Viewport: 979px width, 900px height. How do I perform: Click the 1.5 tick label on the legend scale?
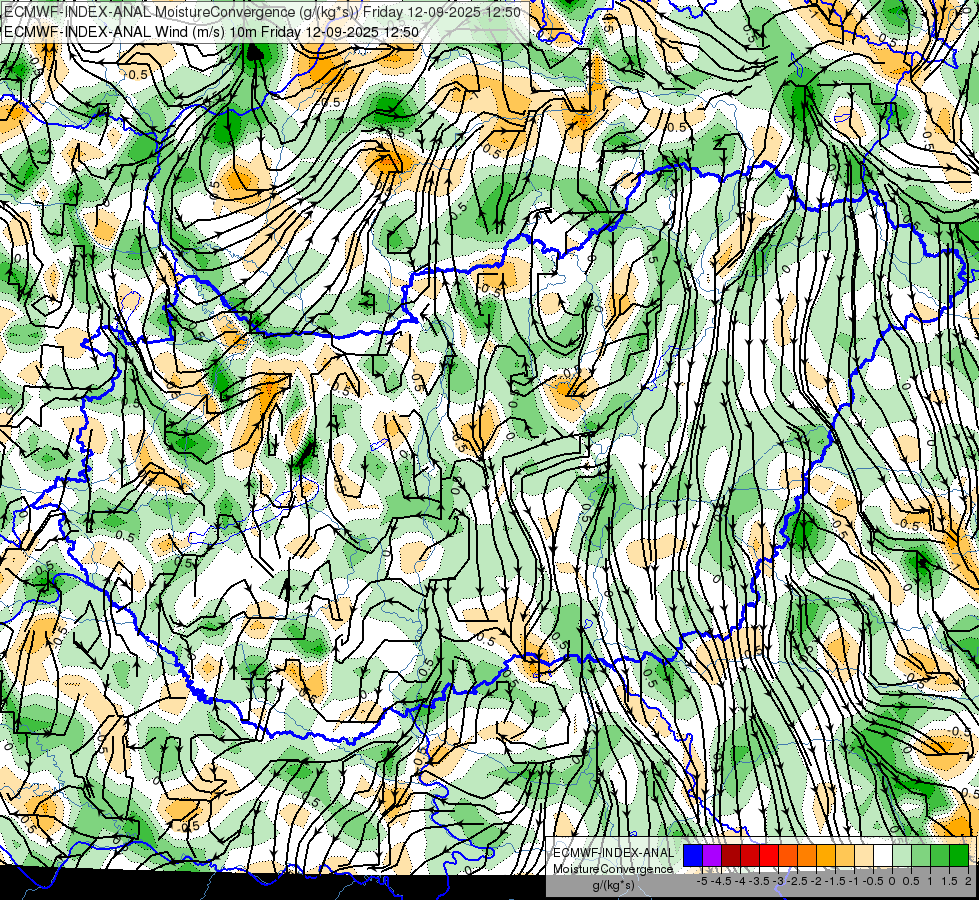coord(950,881)
